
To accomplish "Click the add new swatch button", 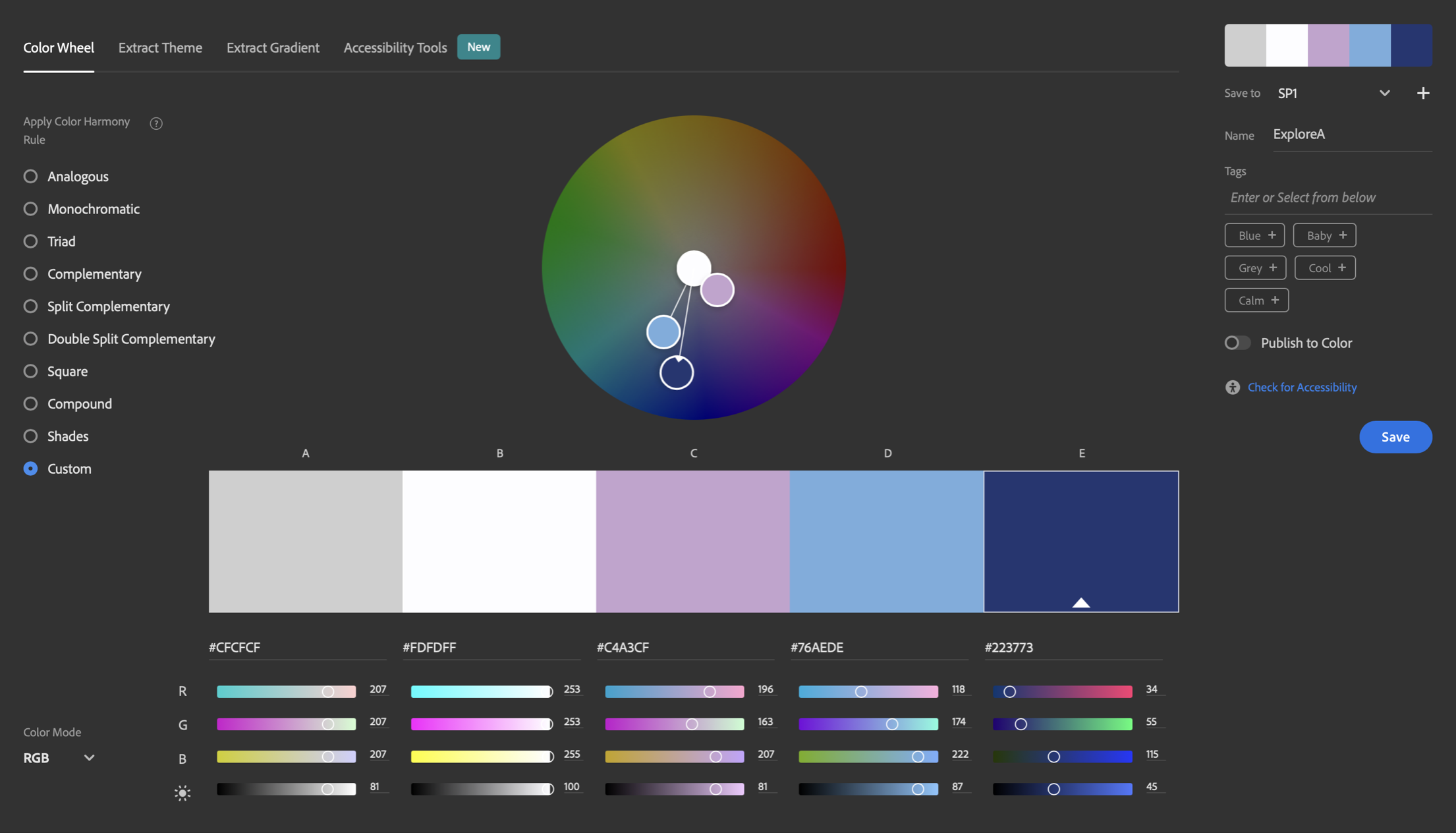I will (1423, 93).
